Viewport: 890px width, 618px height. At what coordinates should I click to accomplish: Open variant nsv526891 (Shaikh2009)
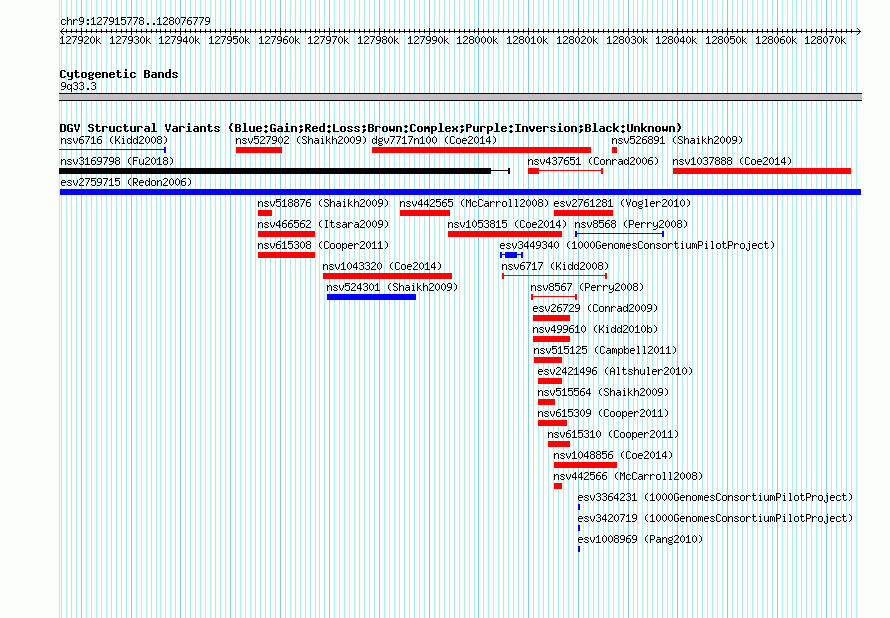677,140
